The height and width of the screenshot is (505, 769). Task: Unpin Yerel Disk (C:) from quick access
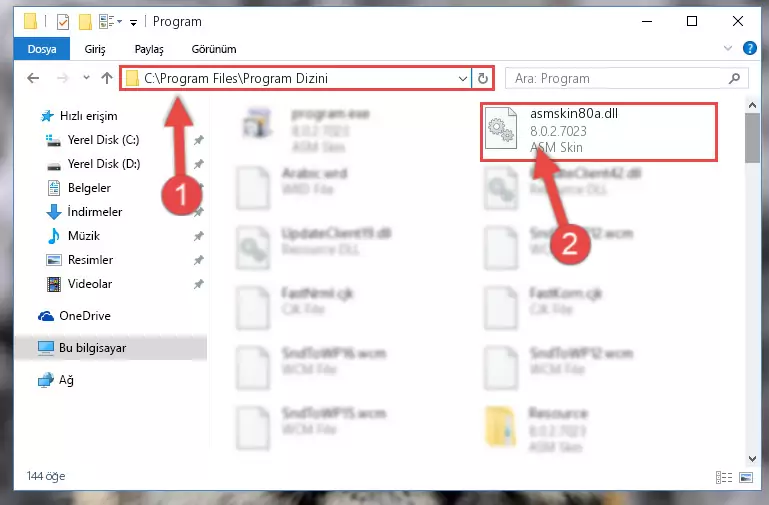[x=198, y=140]
